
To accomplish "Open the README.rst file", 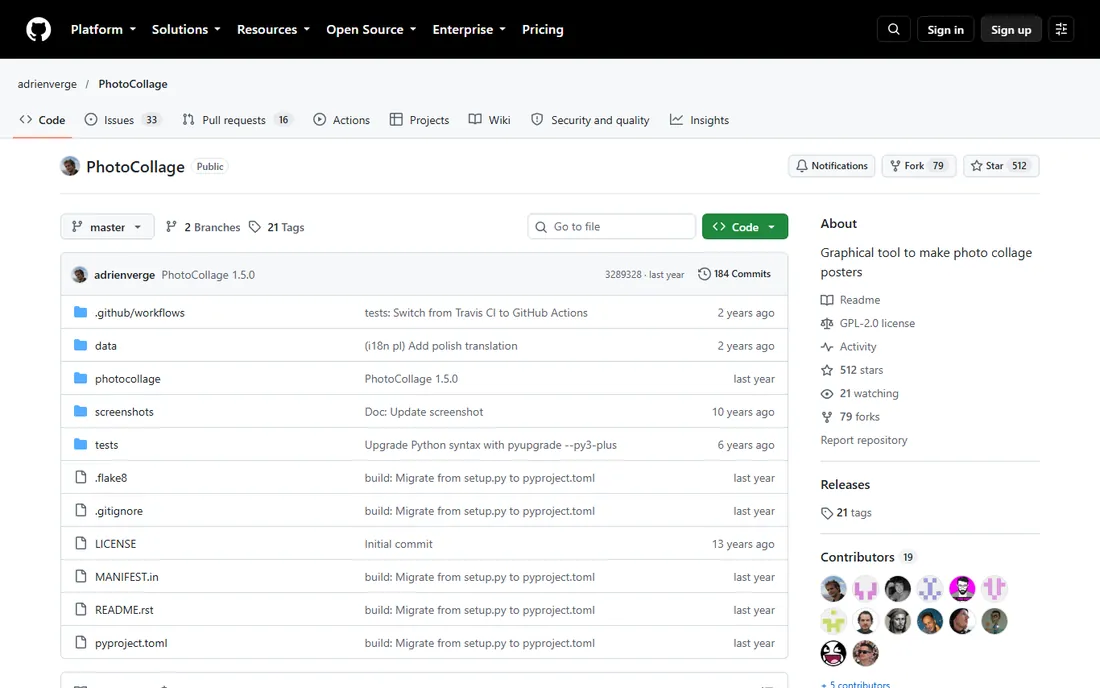I will (x=124, y=609).
